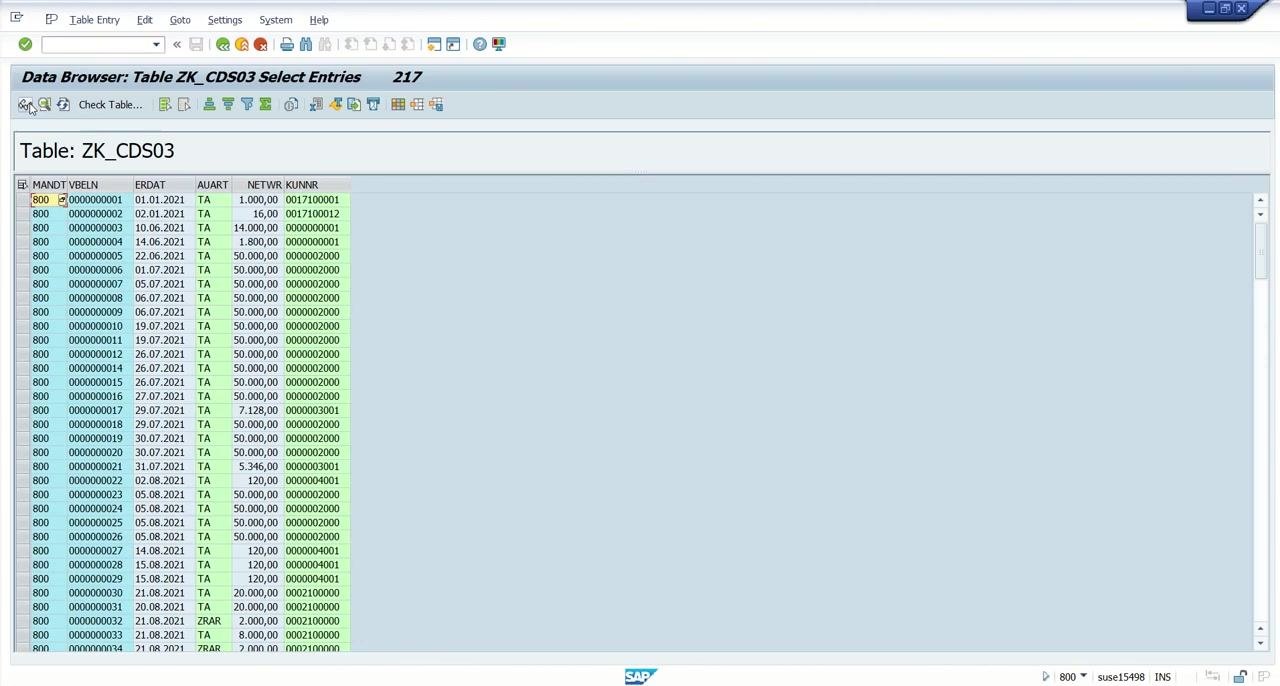This screenshot has height=686, width=1280.
Task: Select the date cell 10.06.2021
Action: tap(164, 228)
